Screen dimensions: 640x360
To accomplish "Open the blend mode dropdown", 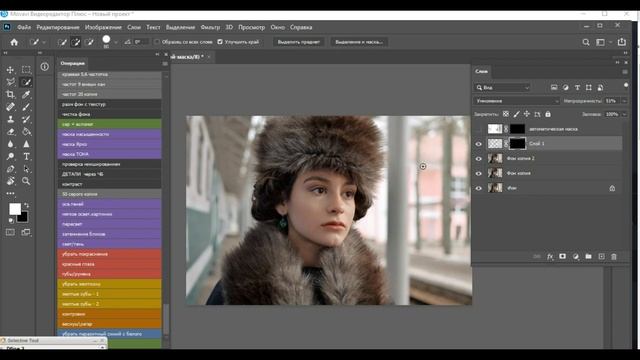I will [516, 101].
